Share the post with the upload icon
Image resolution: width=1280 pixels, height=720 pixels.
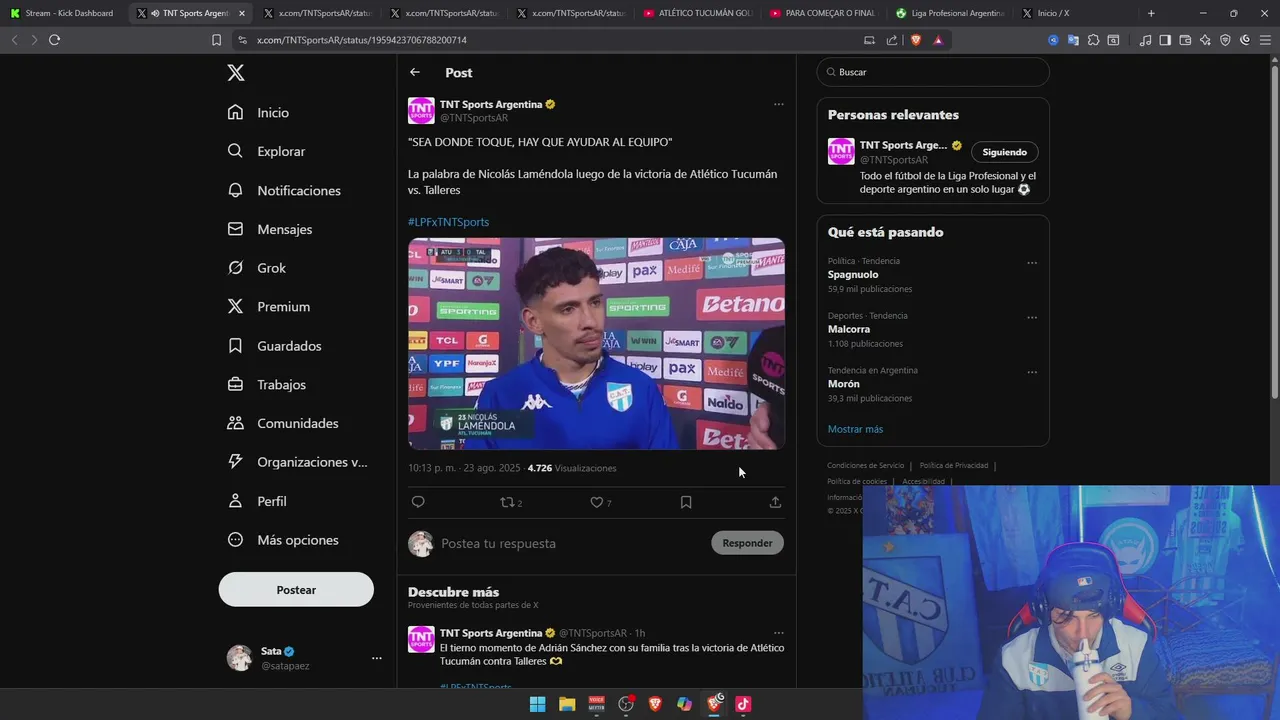(775, 502)
